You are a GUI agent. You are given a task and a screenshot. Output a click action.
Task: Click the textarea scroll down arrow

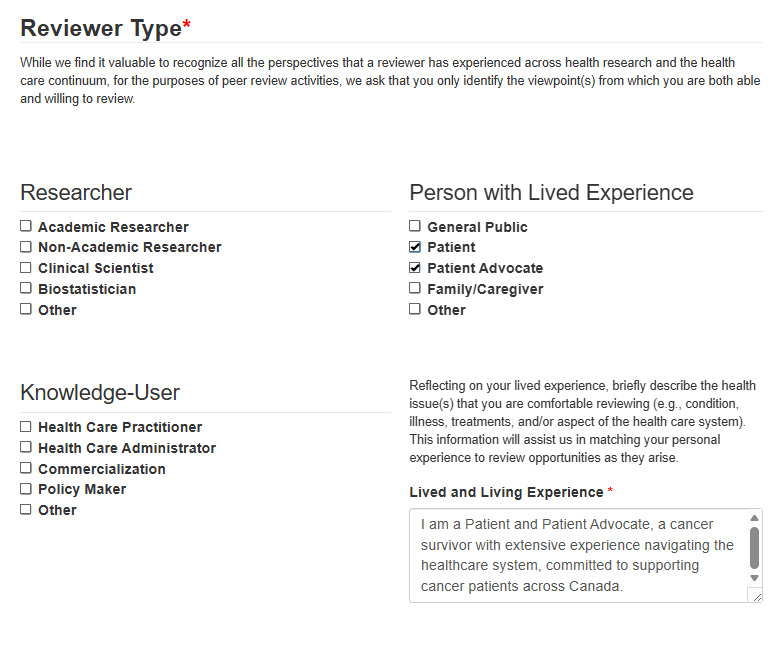coord(754,578)
